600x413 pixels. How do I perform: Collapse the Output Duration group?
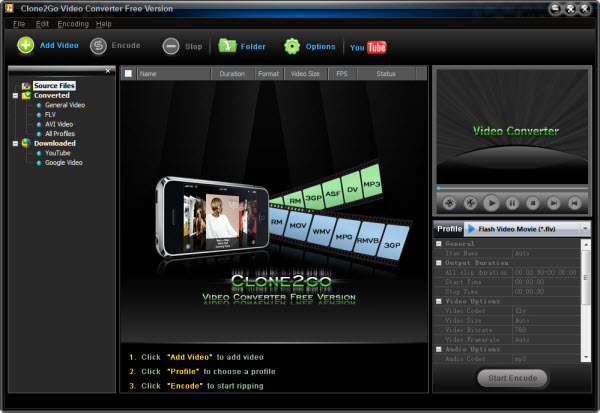click(x=439, y=263)
